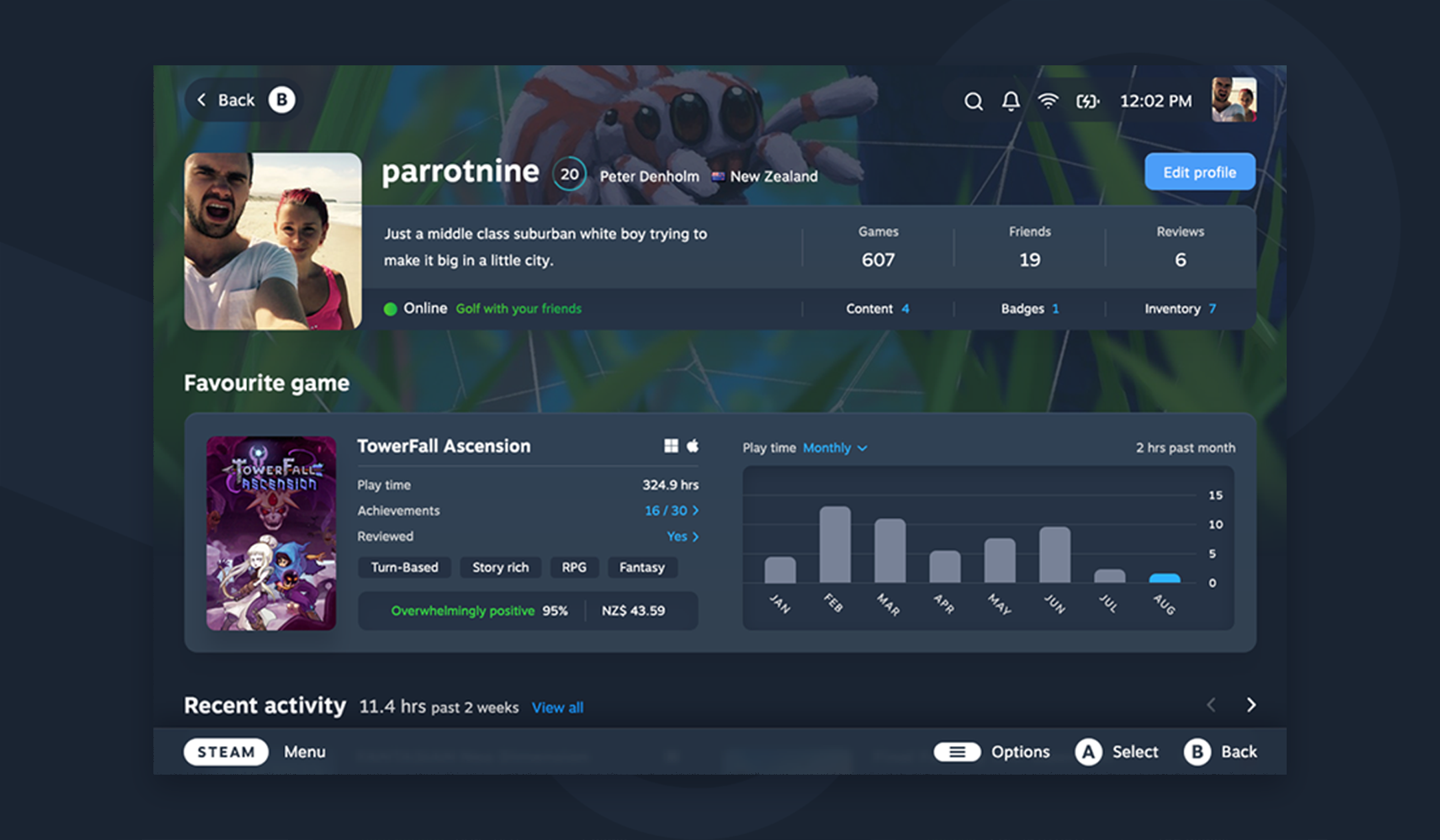View the level 20 badge circle
Screen dimensions: 1440x840
pos(569,174)
